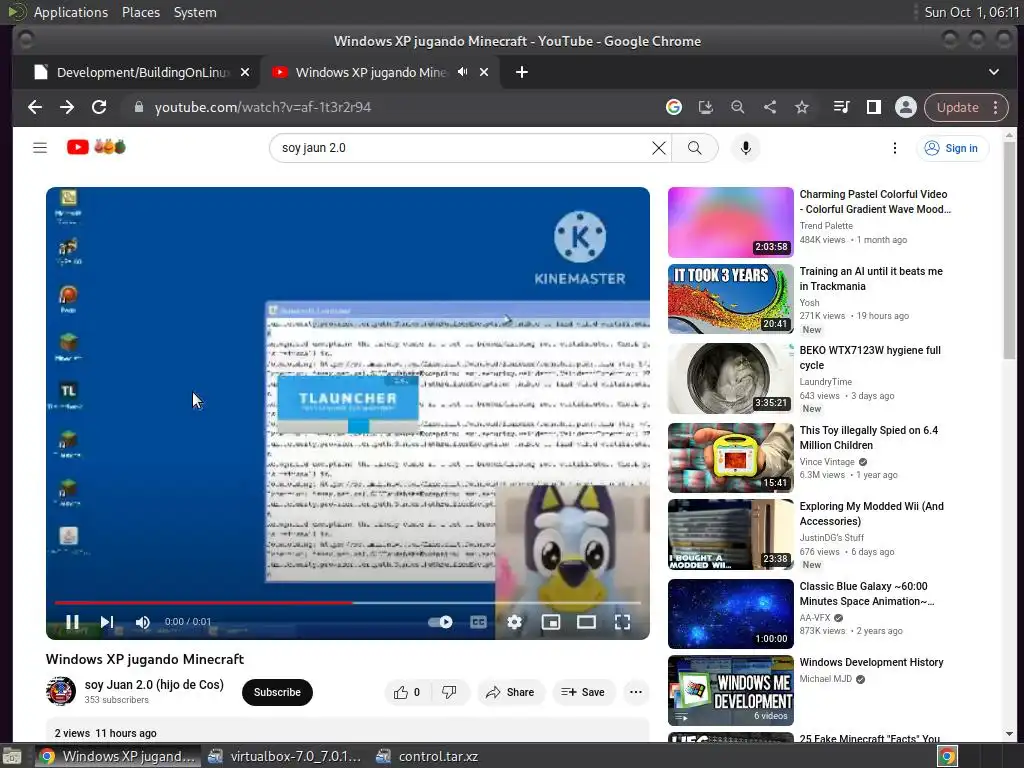This screenshot has height=768, width=1024.
Task: Open Training an AI Trackmania thumbnail
Action: [x=731, y=299]
